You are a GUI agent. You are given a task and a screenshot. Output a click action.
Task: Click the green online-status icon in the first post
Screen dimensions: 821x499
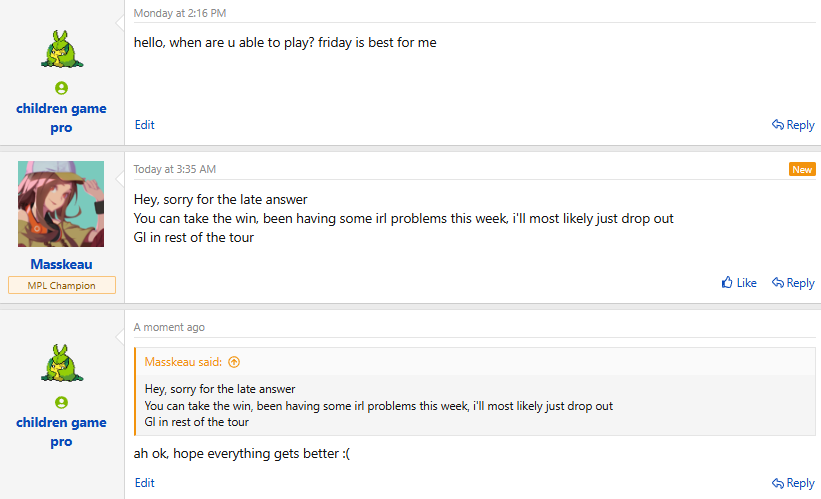click(61, 88)
